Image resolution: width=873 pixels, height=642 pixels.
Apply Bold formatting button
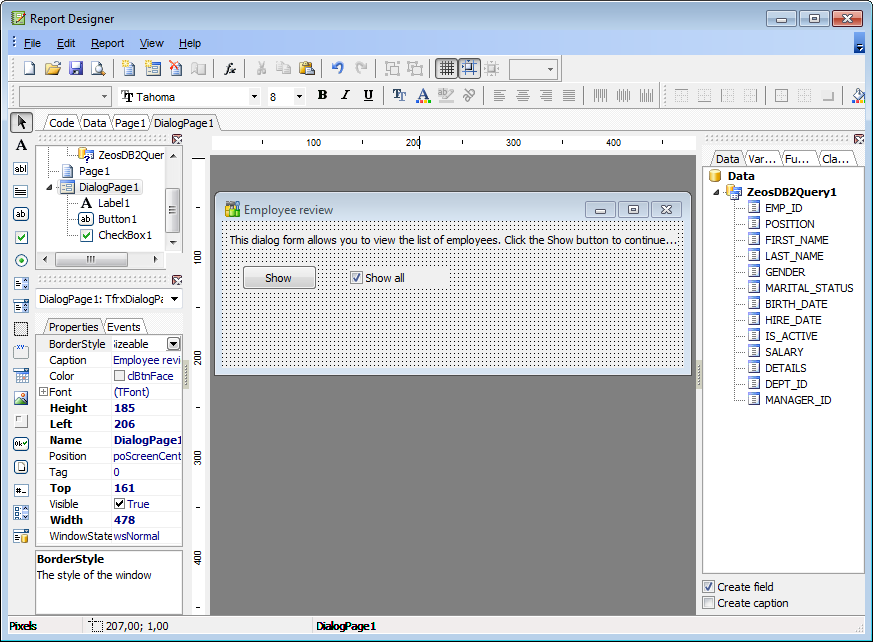pyautogui.click(x=322, y=95)
